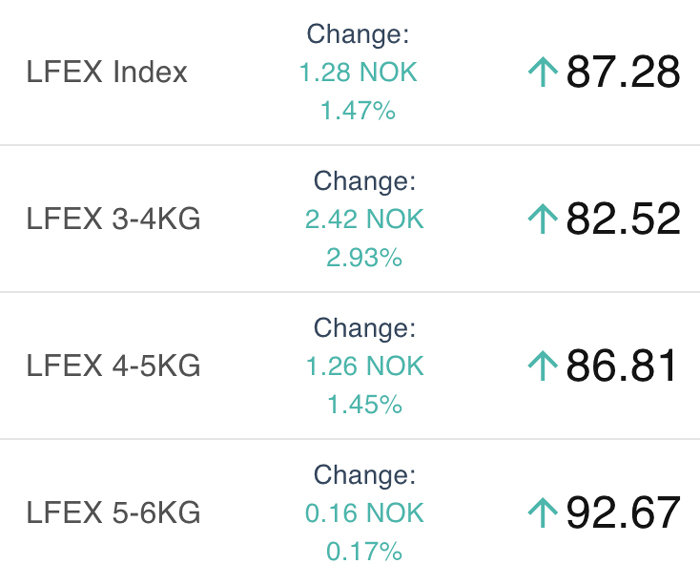700x585 pixels.
Task: Click the 1.28 NOK change value
Action: coord(358,72)
